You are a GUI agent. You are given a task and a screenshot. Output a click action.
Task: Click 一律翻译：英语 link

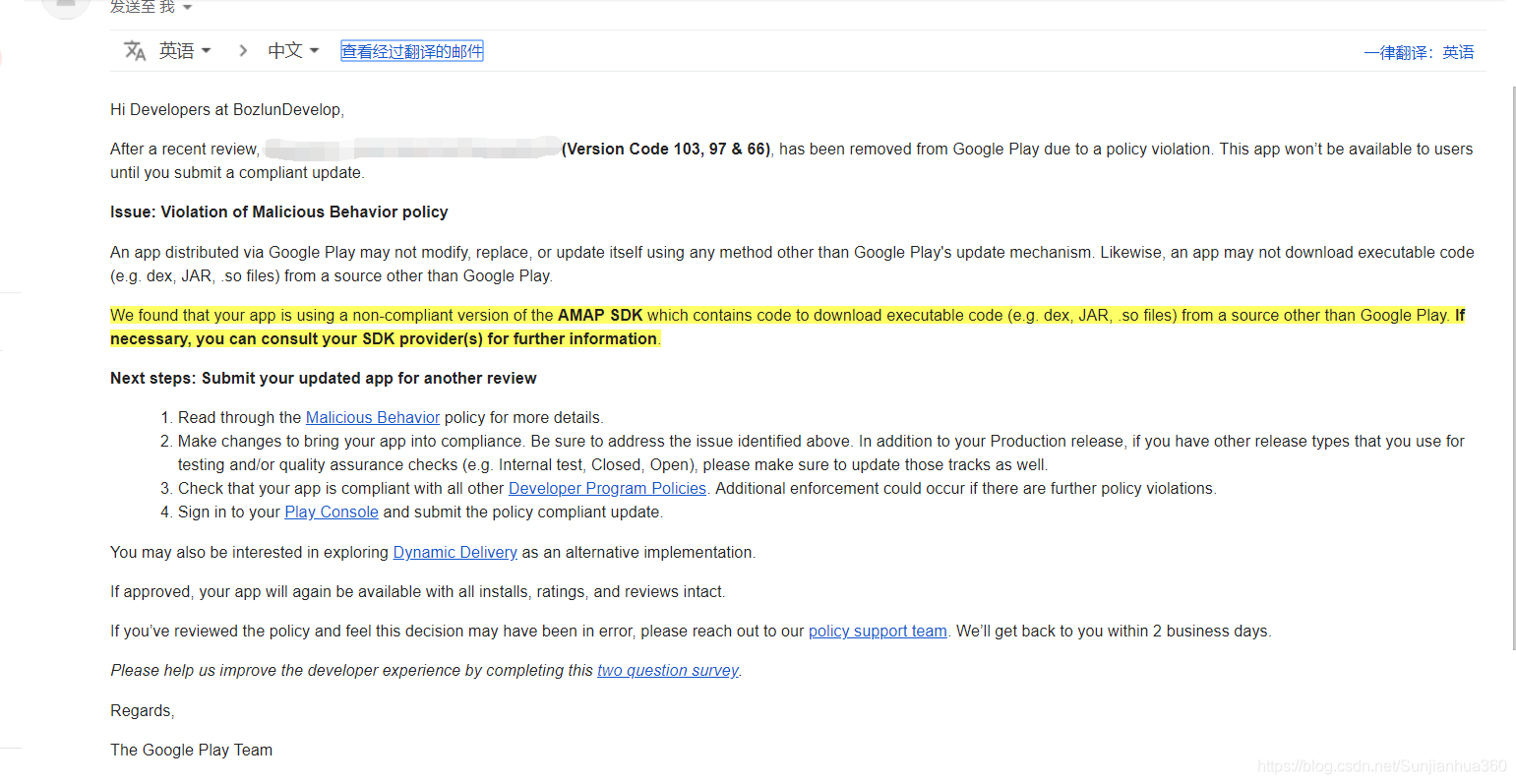[x=1419, y=52]
